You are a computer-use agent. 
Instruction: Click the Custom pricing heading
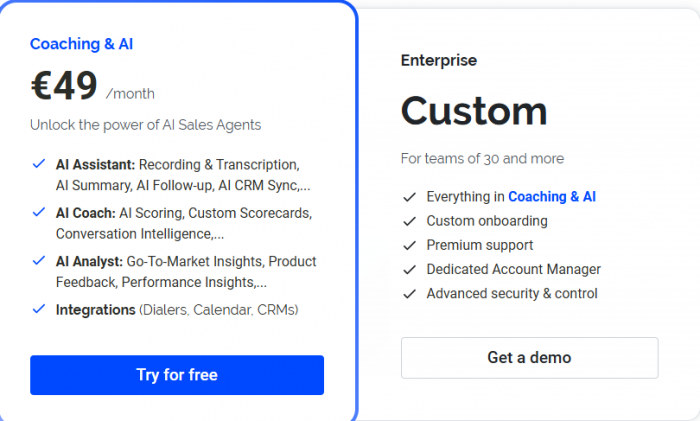point(474,110)
